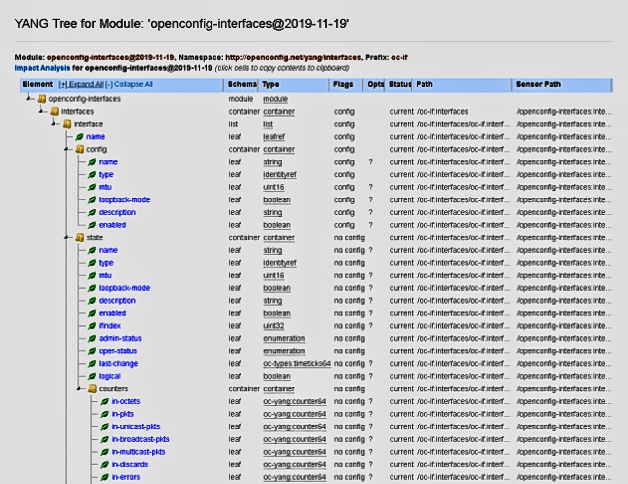
Task: Click the leaf icon beside in-octets
Action: pyautogui.click(x=104, y=401)
